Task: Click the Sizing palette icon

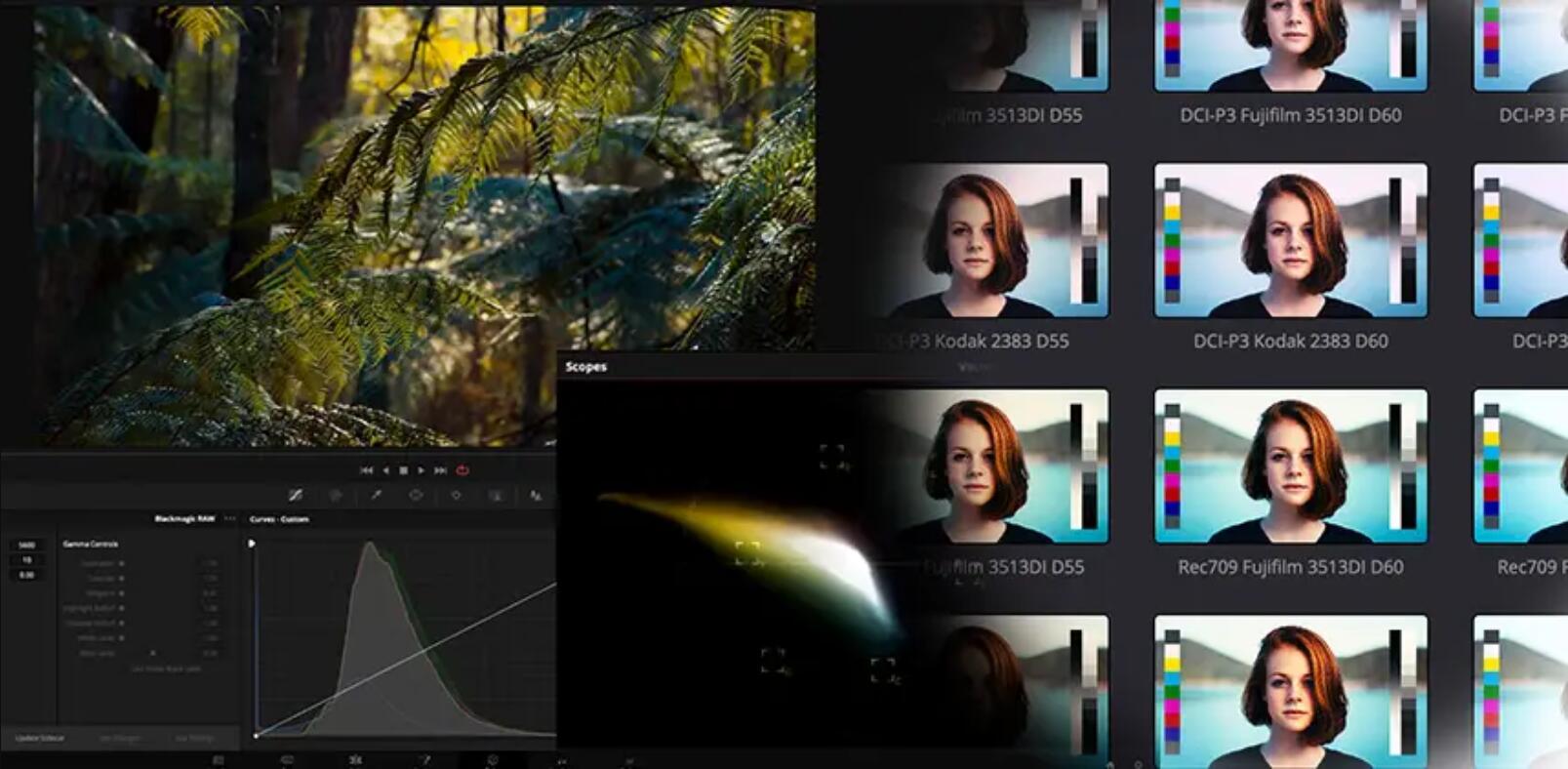Action: (x=536, y=496)
